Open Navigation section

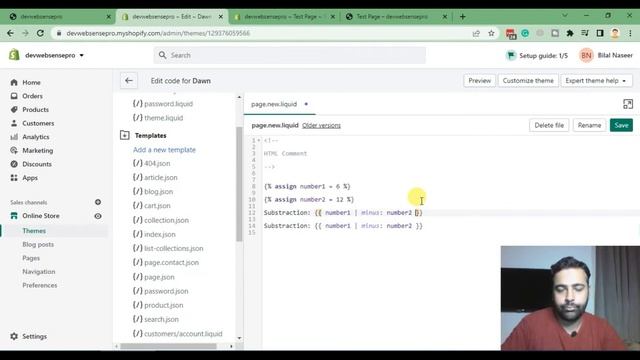pyautogui.click(x=39, y=271)
